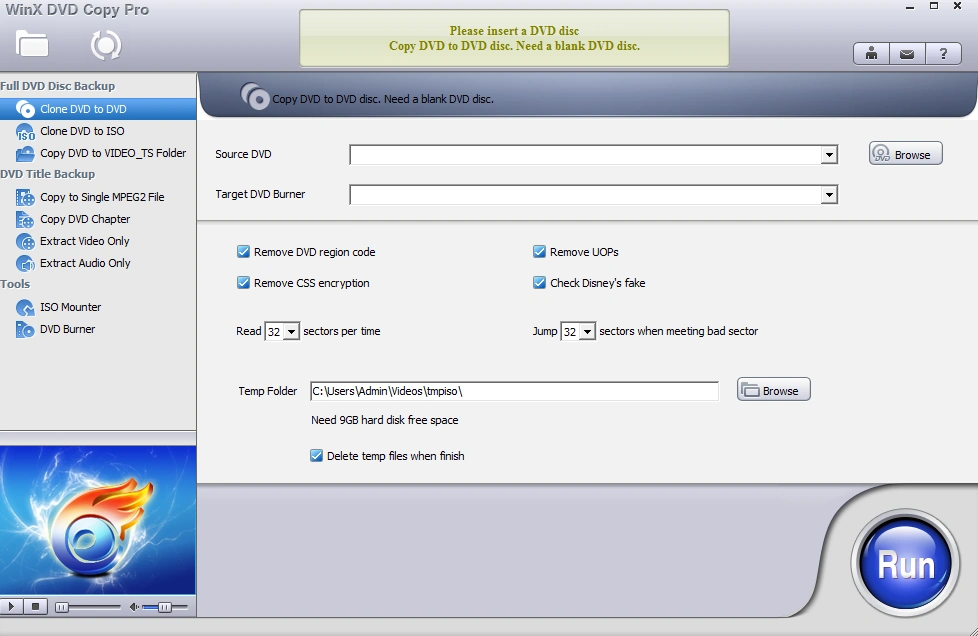Click the Extract Video Only icon

click(25, 241)
